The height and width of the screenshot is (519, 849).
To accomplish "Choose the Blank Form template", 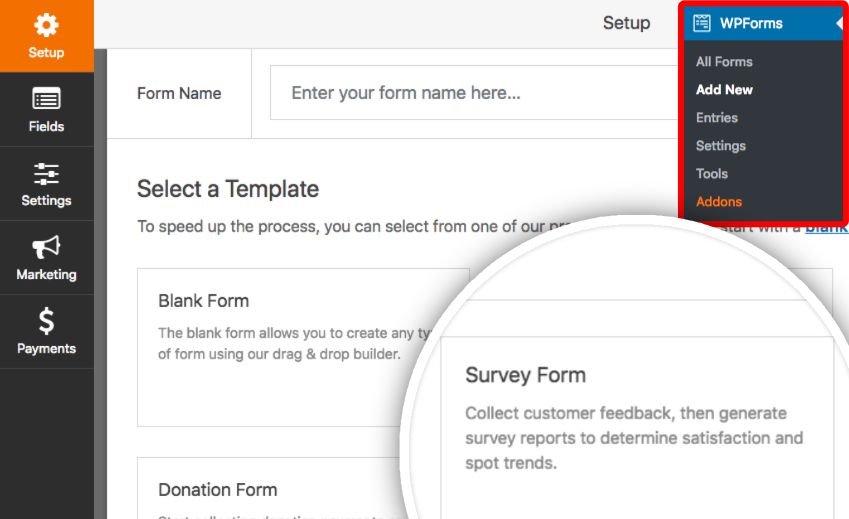I will click(303, 347).
